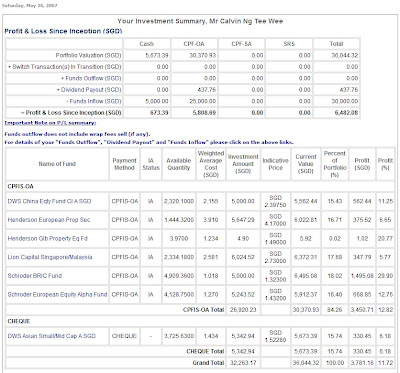Click the Profit (SGD) column header
Image resolution: width=400 pixels, height=373 pixels.
[x=362, y=164]
